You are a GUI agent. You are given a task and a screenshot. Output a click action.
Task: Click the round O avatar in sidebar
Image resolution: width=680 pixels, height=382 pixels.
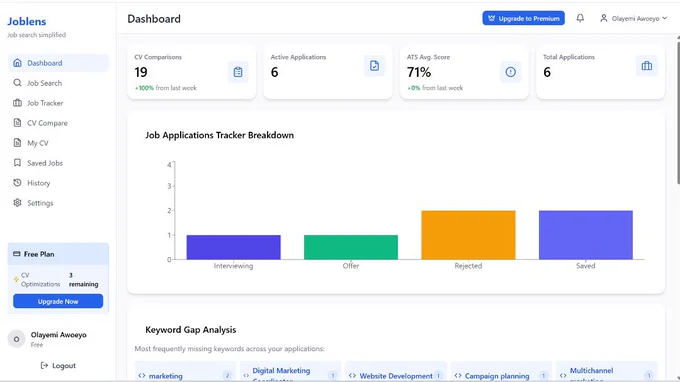[x=16, y=339]
